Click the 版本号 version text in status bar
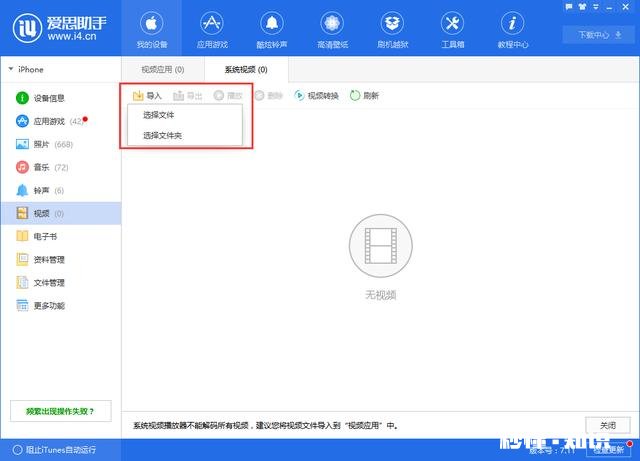Image resolution: width=640 pixels, height=461 pixels. [553, 451]
